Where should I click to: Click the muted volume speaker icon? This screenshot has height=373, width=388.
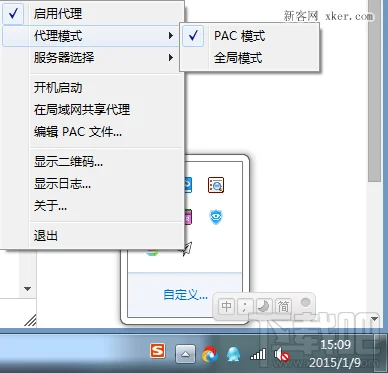click(282, 355)
